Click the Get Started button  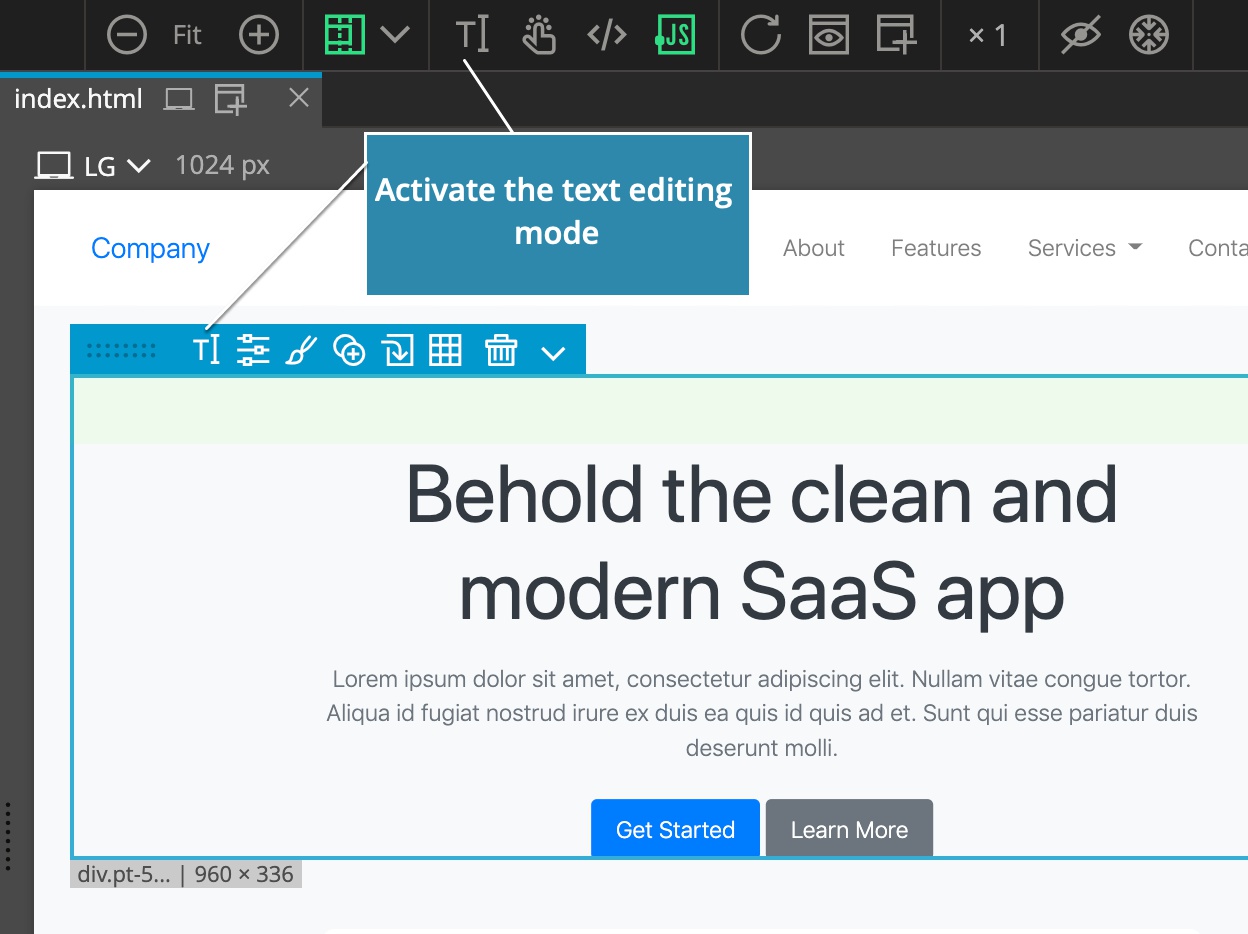click(x=675, y=829)
